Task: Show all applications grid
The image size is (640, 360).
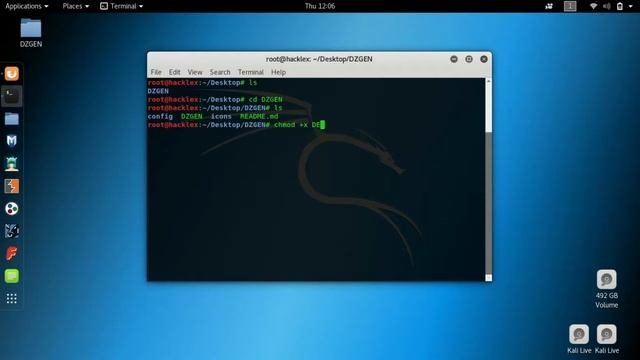Action: click(x=11, y=298)
